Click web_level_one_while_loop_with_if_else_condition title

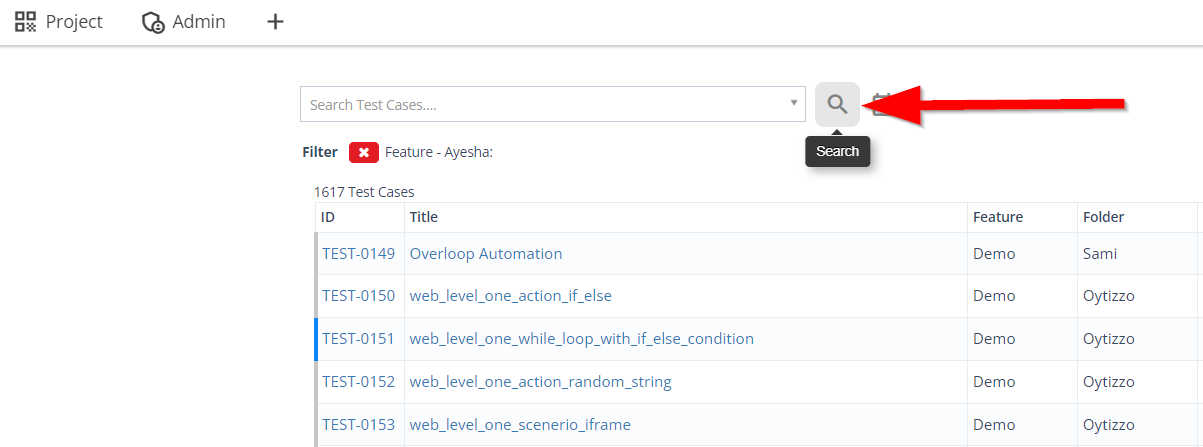click(581, 339)
